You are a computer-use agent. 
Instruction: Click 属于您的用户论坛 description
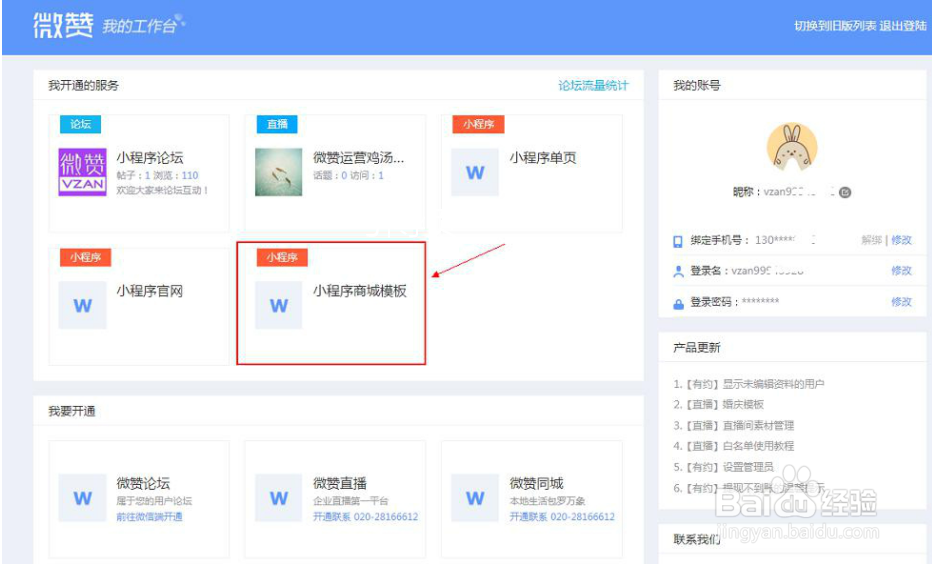pyautogui.click(x=154, y=501)
